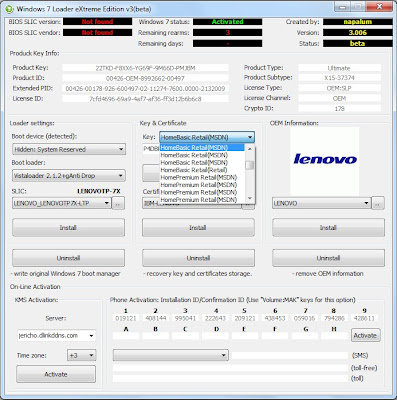Click the KMS Activation Activate button
397x400 pixels.
tap(56, 374)
